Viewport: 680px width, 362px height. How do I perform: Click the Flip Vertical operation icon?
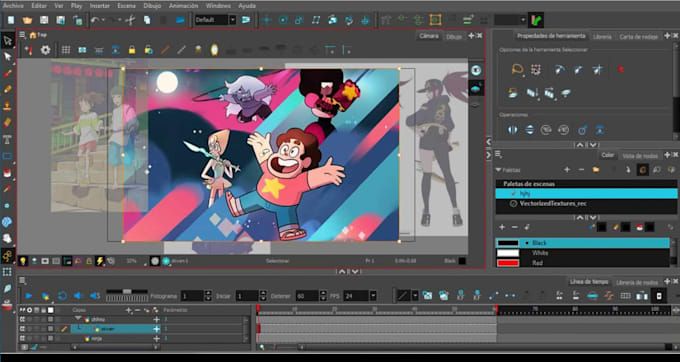530,130
